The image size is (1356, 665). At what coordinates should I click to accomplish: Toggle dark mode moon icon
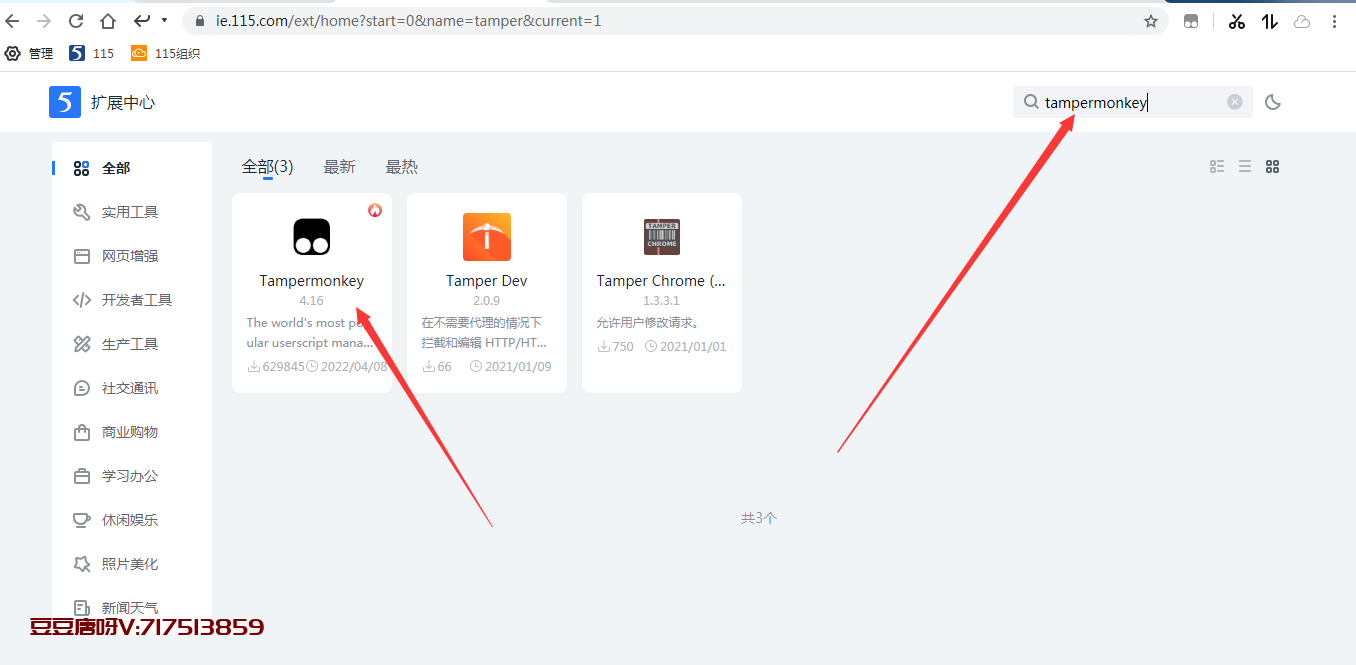pyautogui.click(x=1273, y=102)
